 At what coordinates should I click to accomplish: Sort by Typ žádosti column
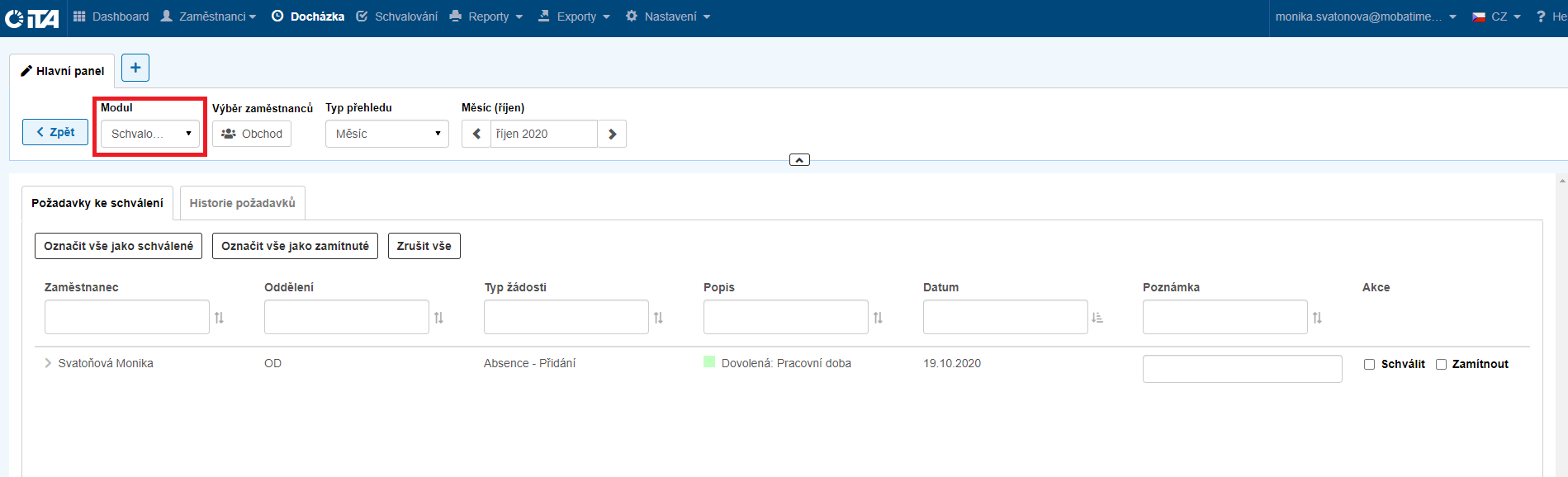coord(658,318)
